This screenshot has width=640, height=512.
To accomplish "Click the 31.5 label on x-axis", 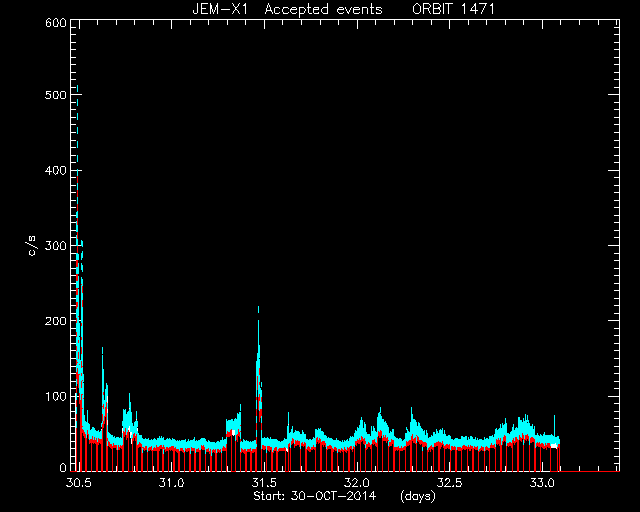I will [x=264, y=483].
